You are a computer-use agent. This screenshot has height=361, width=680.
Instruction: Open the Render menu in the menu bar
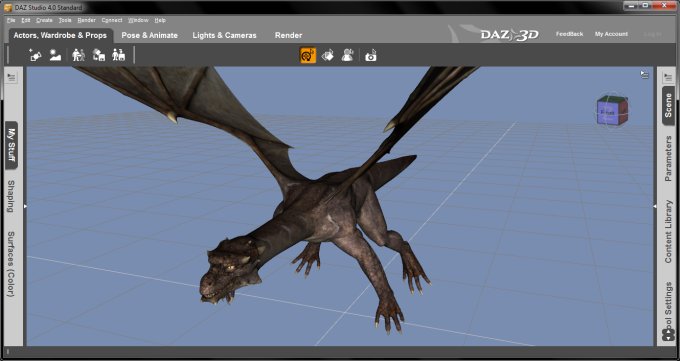tap(87, 20)
